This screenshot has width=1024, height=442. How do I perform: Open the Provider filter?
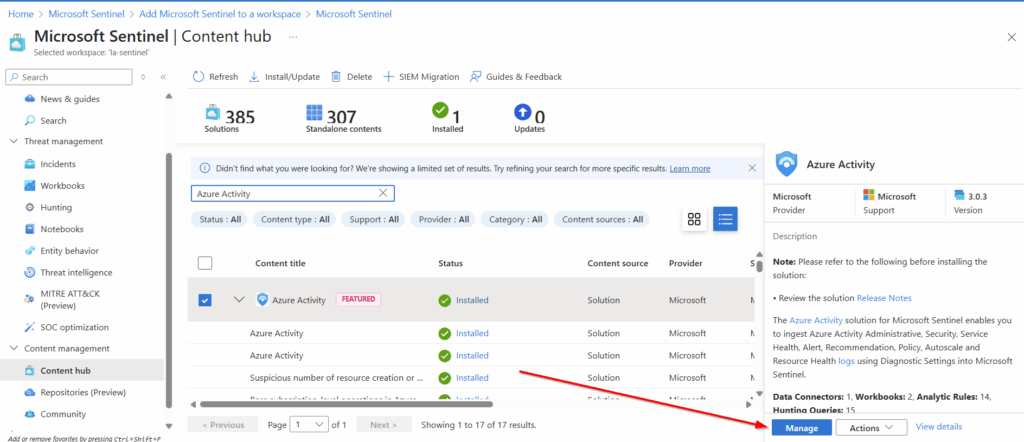[443, 219]
